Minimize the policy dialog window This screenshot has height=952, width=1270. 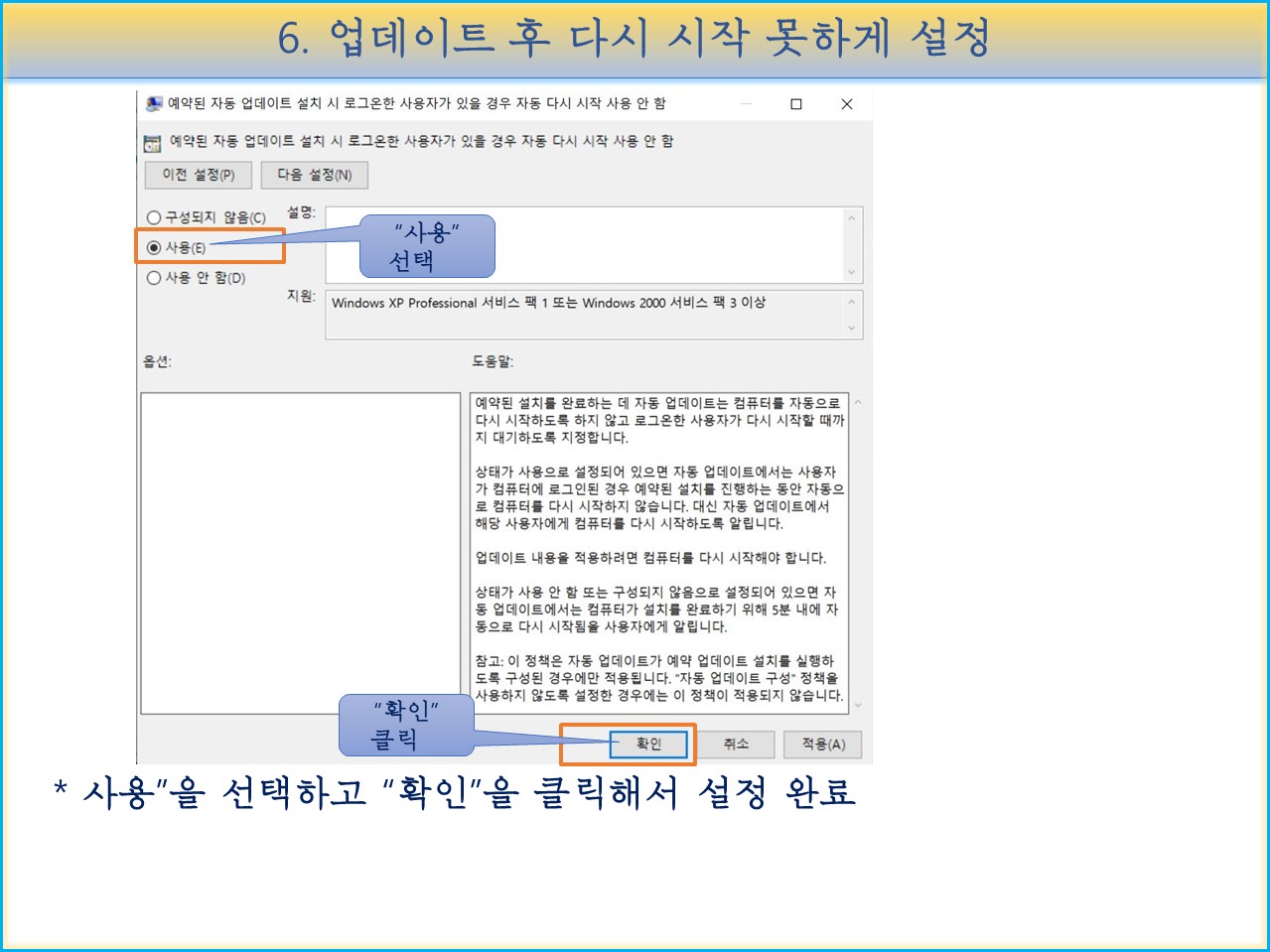pos(746,104)
